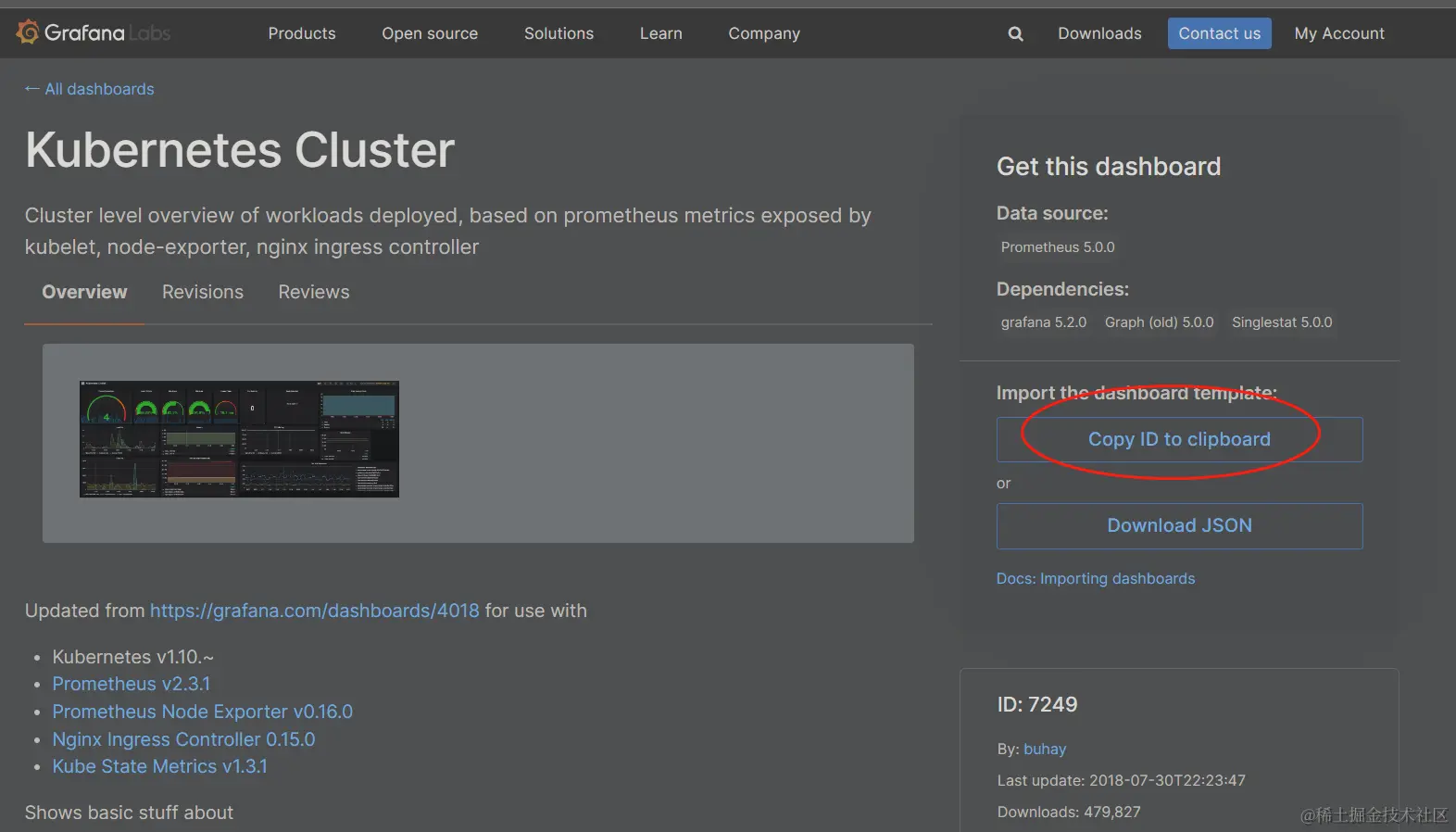Click the ID: 7249 text
The image size is (1456, 832).
(x=1037, y=704)
